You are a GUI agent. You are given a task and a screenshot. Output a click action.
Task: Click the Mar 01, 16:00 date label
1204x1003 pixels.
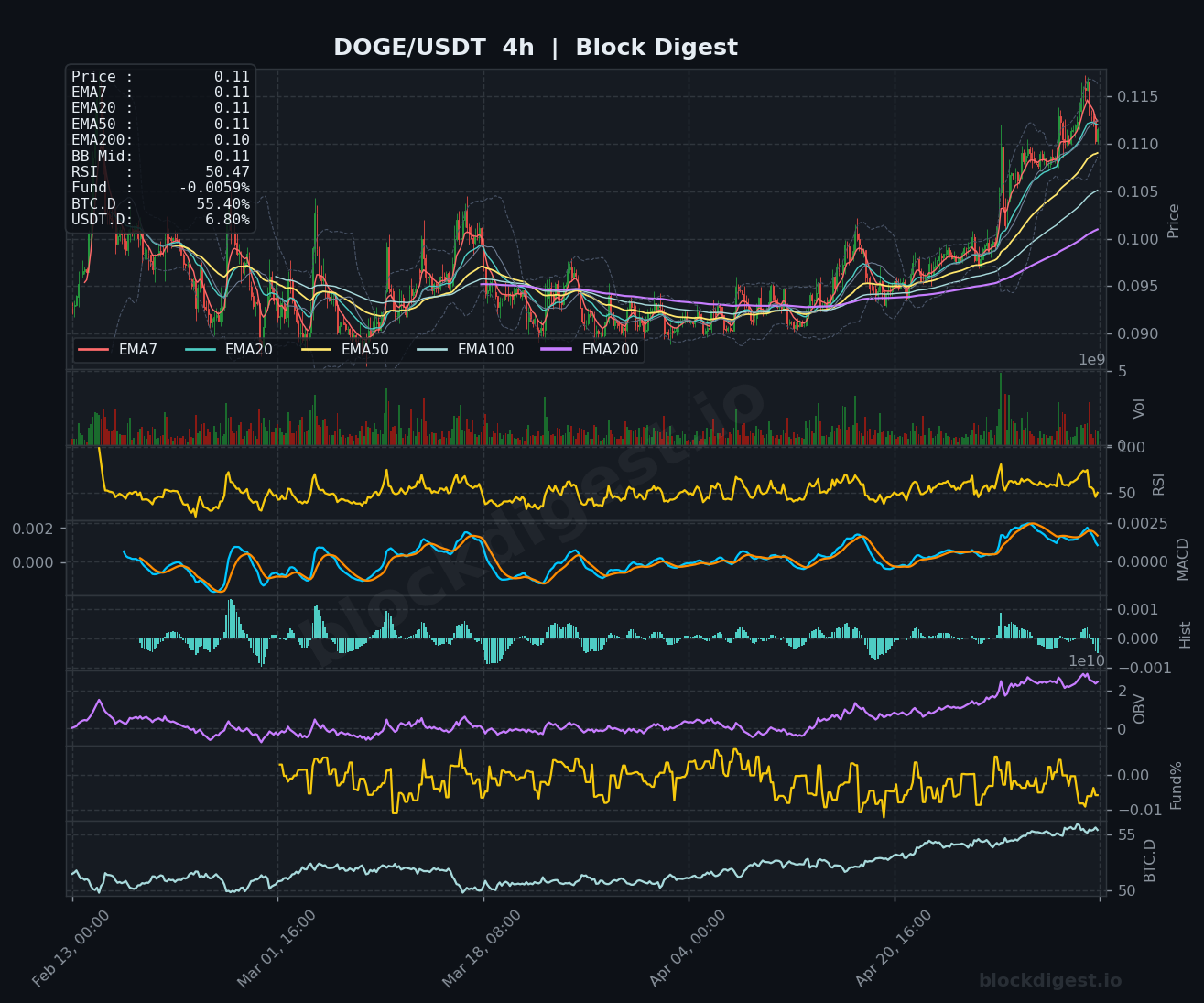click(x=277, y=948)
